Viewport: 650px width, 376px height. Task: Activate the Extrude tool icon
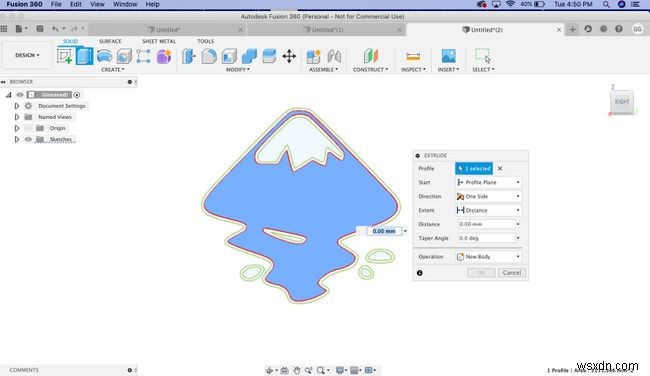tap(85, 56)
